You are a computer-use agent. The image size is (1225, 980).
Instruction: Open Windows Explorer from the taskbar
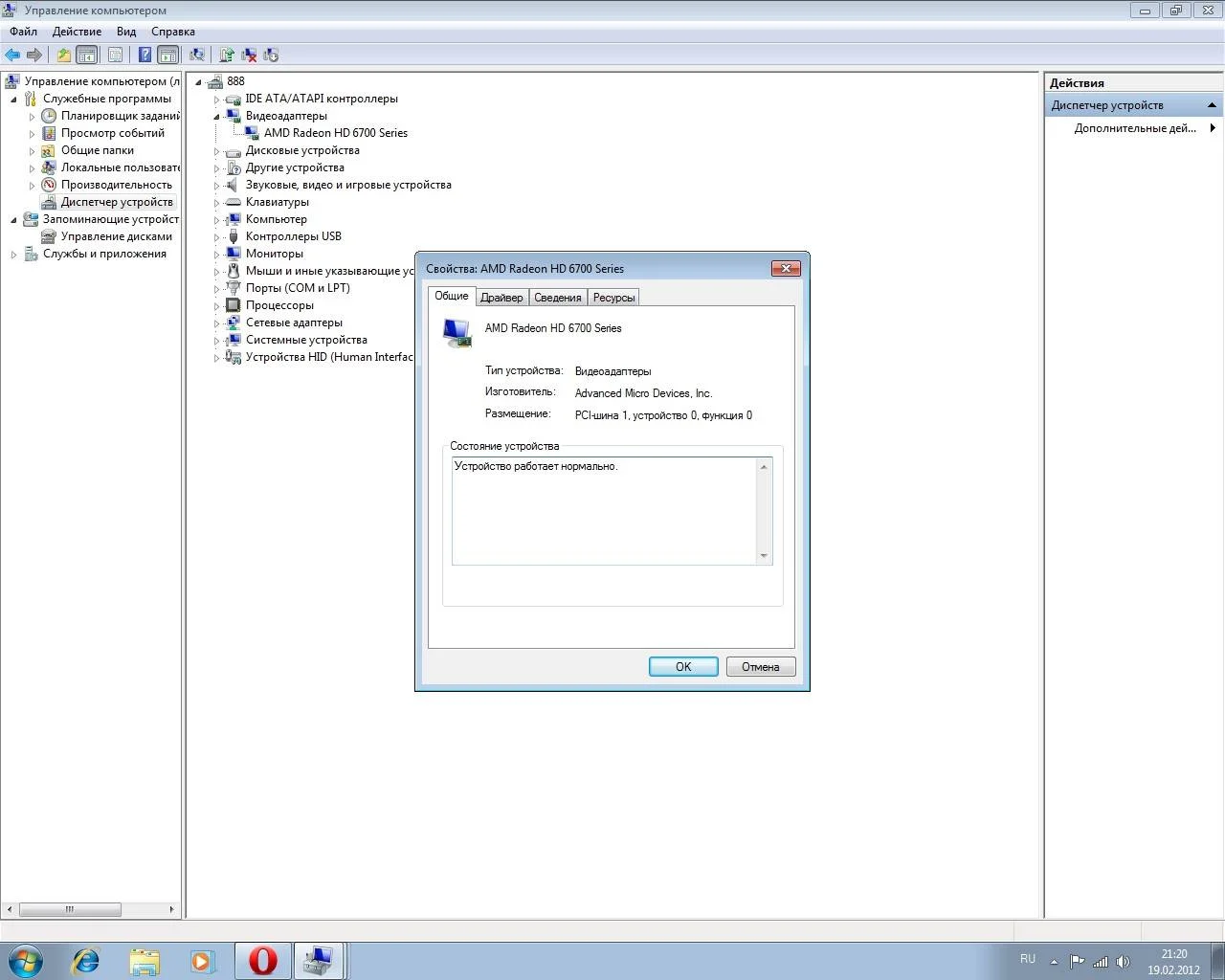coord(145,960)
